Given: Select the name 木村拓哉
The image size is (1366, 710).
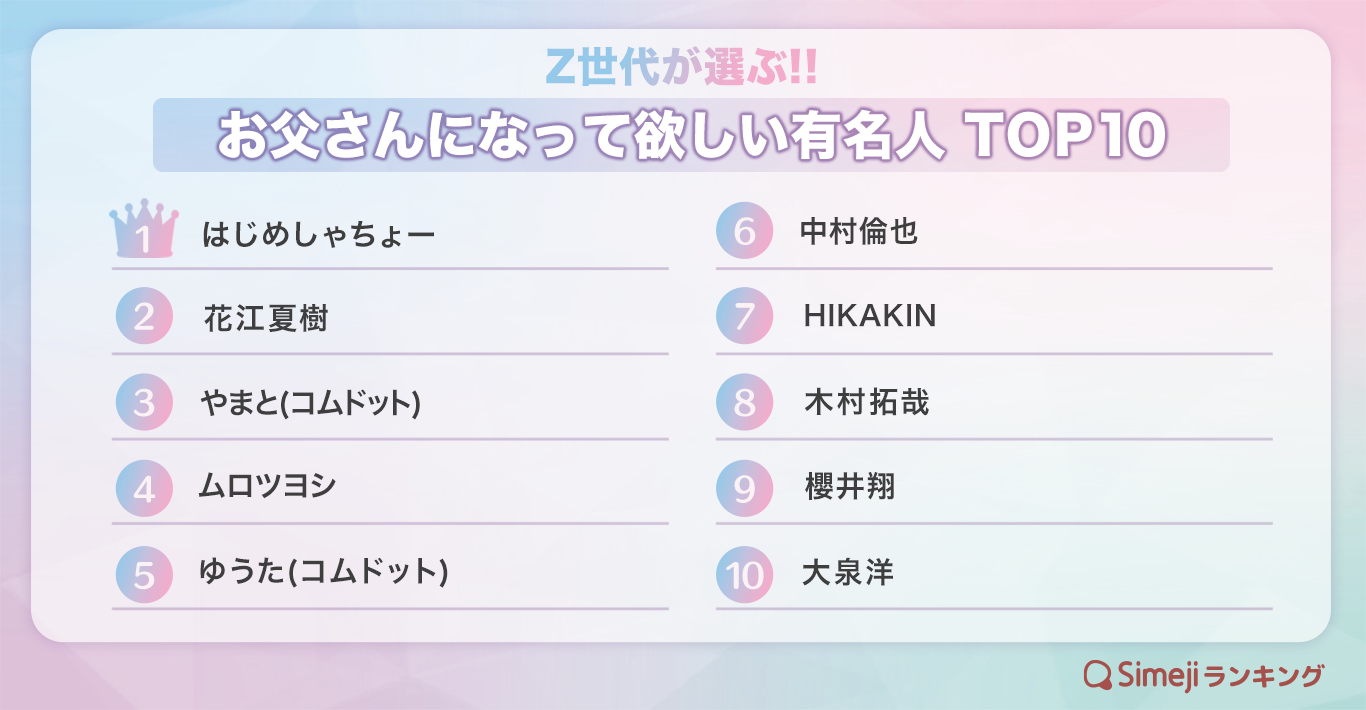Looking at the screenshot, I should (x=866, y=402).
